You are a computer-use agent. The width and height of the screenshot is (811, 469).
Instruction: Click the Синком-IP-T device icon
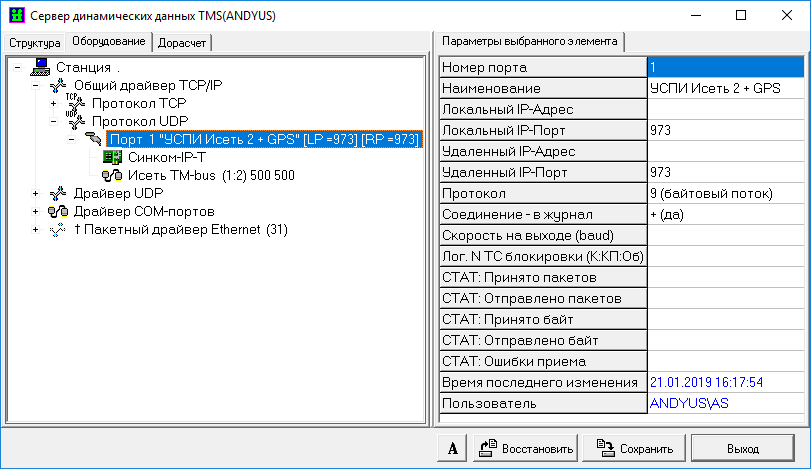(x=112, y=157)
